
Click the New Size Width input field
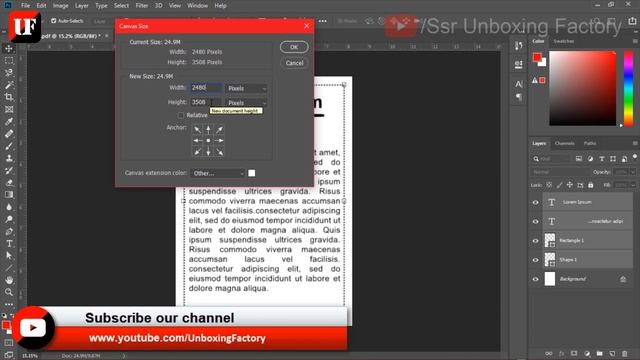tap(207, 88)
